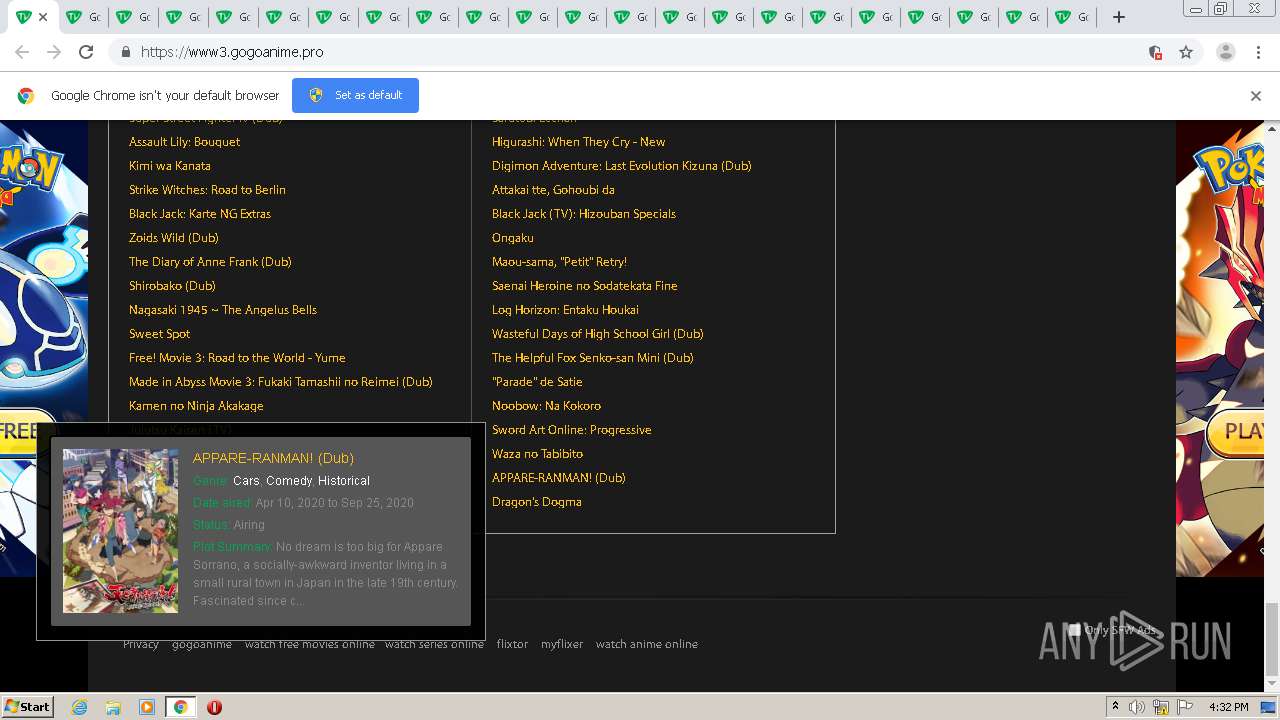The height and width of the screenshot is (720, 1280).
Task: Open the Windows Start menu
Action: click(x=28, y=706)
